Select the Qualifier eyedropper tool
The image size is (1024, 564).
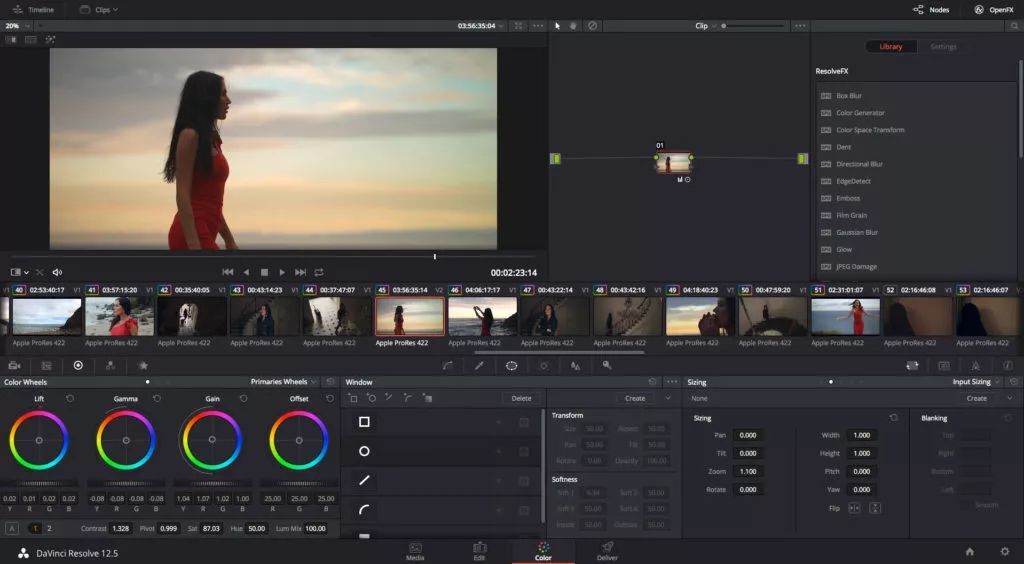[479, 366]
